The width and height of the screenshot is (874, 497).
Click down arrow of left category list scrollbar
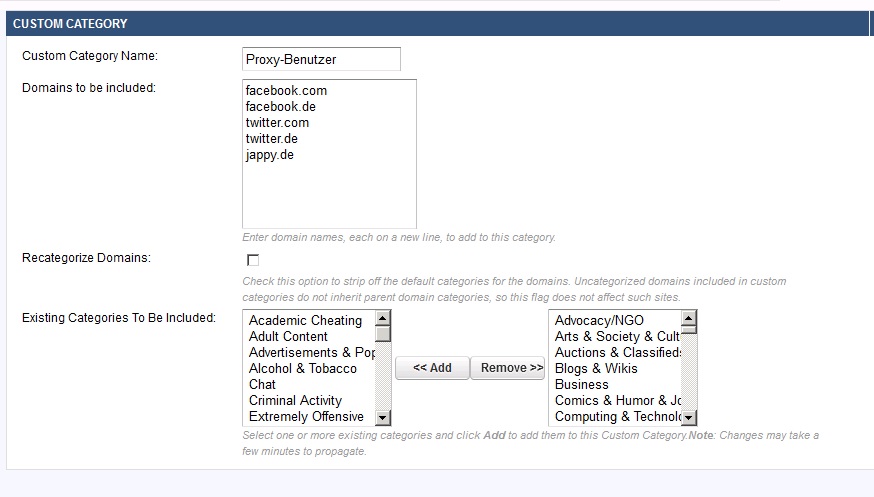point(383,417)
